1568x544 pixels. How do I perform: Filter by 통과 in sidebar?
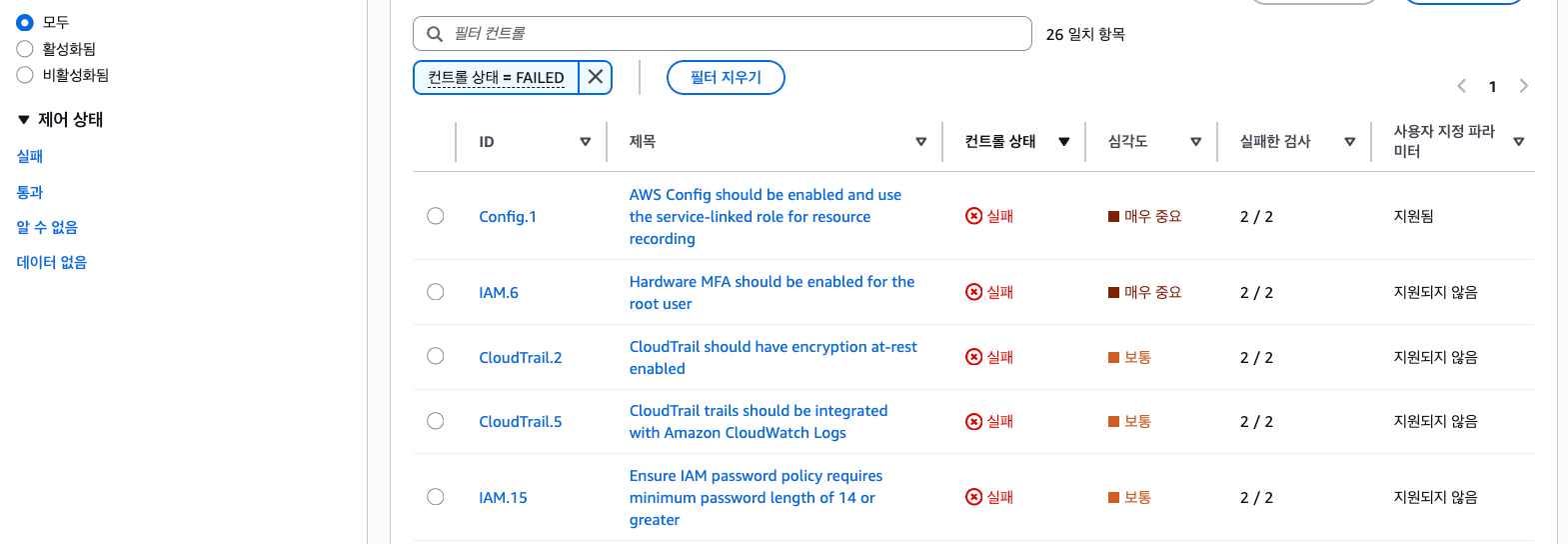point(30,192)
